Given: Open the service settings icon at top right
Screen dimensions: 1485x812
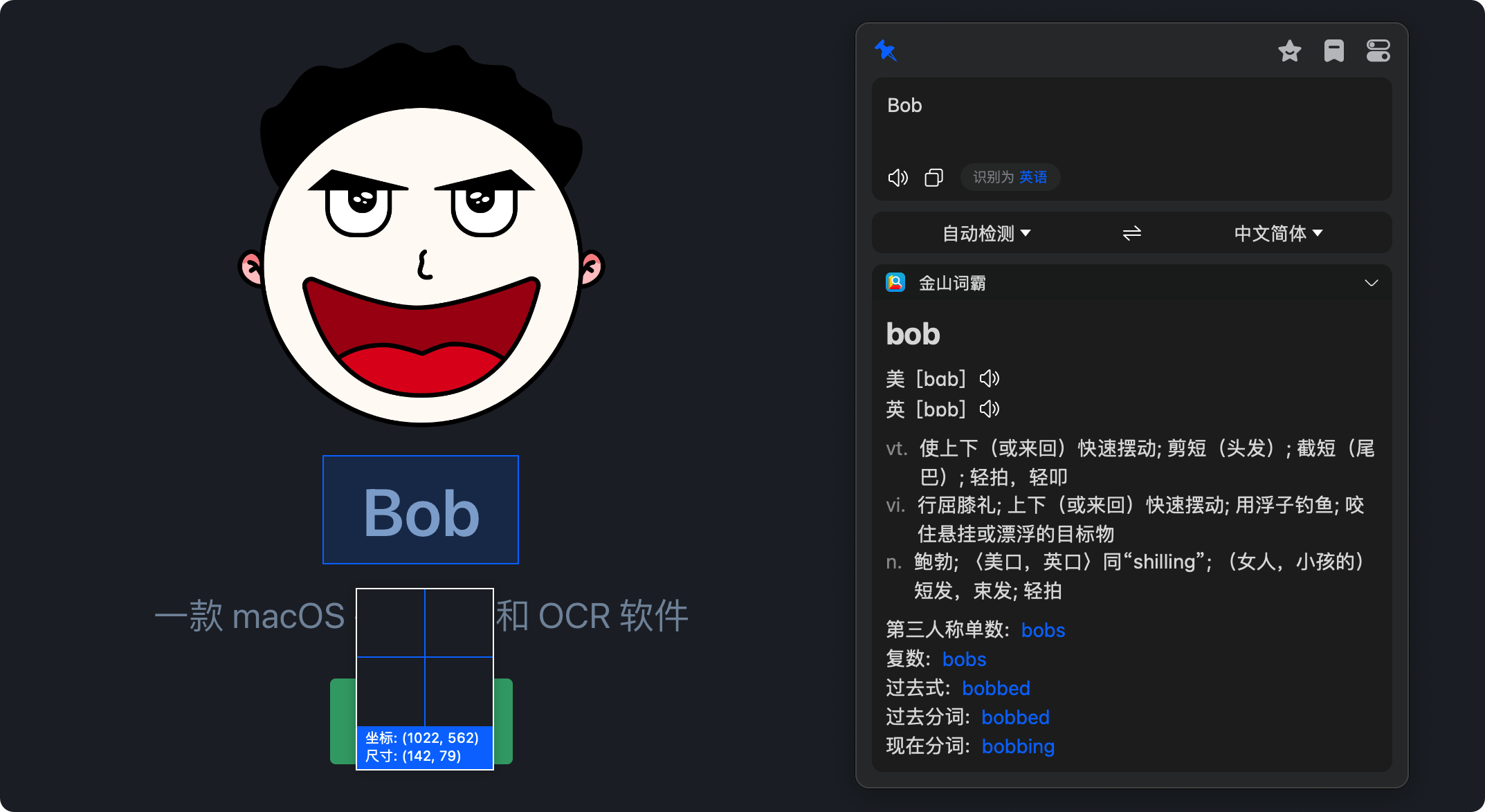Looking at the screenshot, I should pos(1378,50).
